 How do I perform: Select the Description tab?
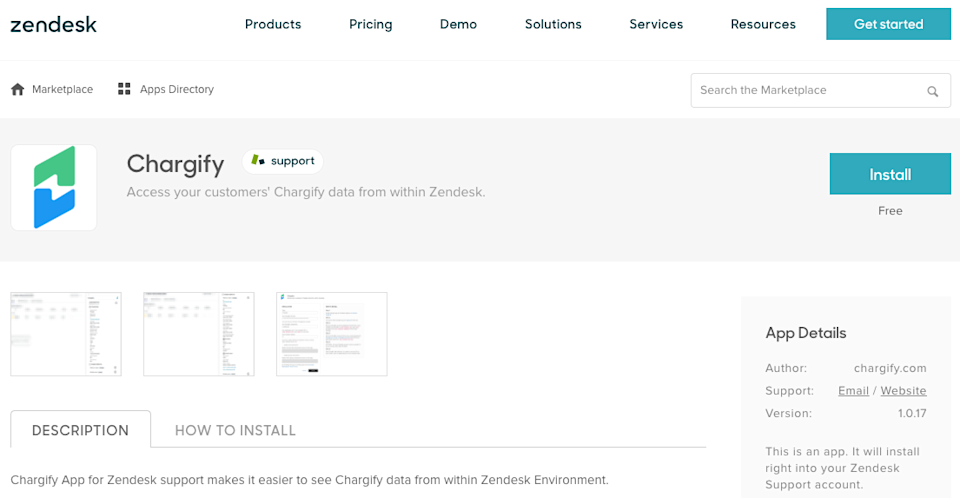pos(80,430)
